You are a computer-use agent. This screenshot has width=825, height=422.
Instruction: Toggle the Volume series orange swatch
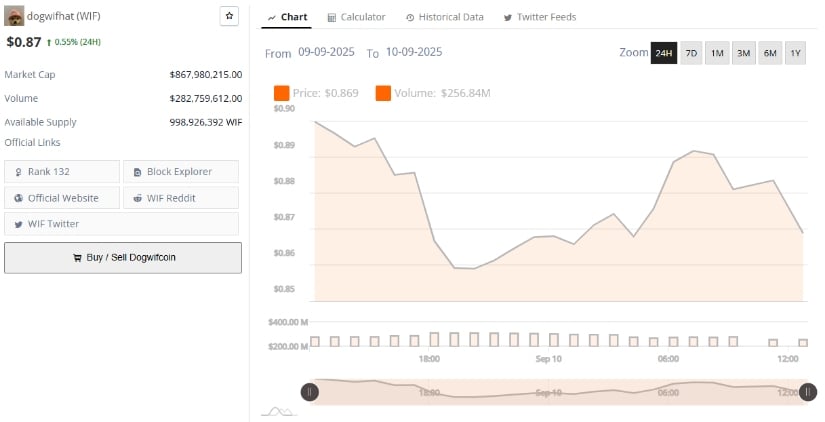(x=383, y=93)
